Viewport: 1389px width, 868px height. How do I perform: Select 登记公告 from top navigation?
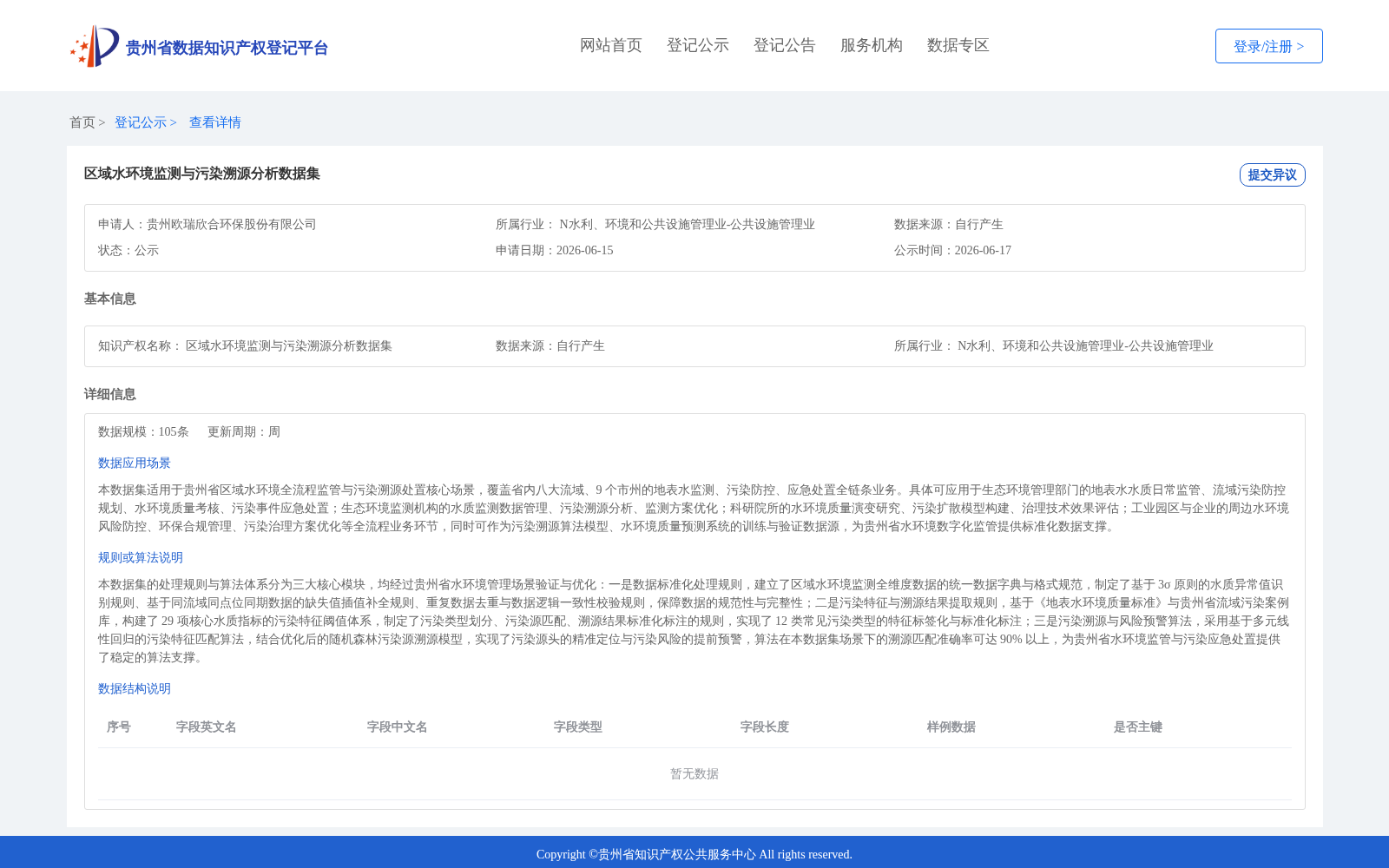coord(785,45)
